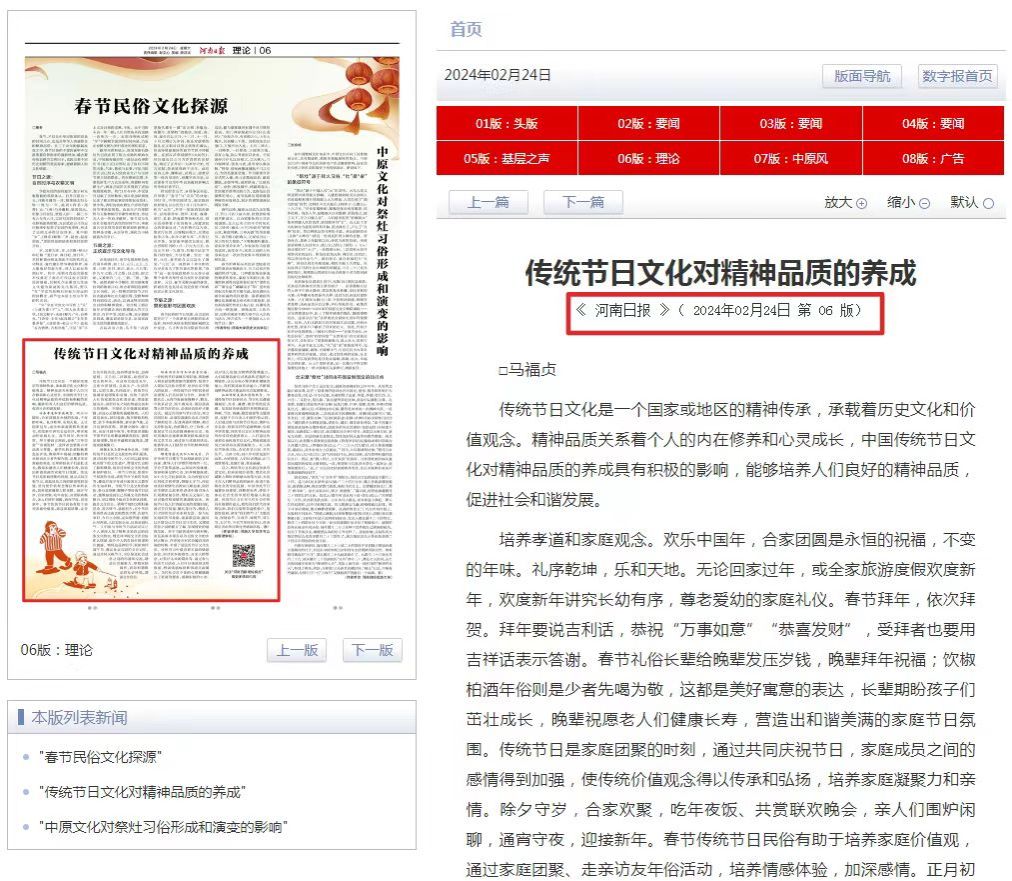The image size is (1012, 881).
Task: Select the 01版：头版 tab
Action: point(506,123)
